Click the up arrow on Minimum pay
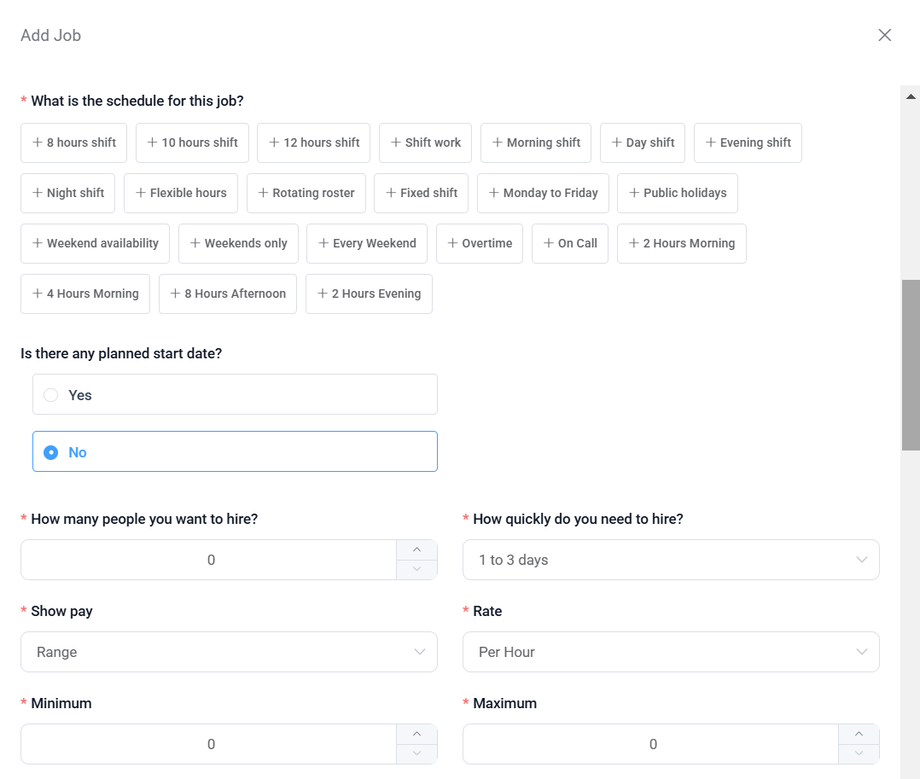The height and width of the screenshot is (779, 920). [417, 734]
